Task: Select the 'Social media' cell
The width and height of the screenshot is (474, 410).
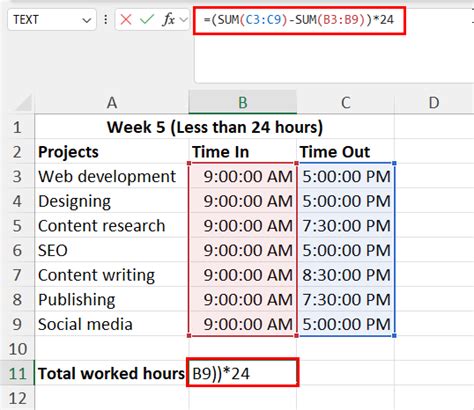Action: [x=112, y=324]
